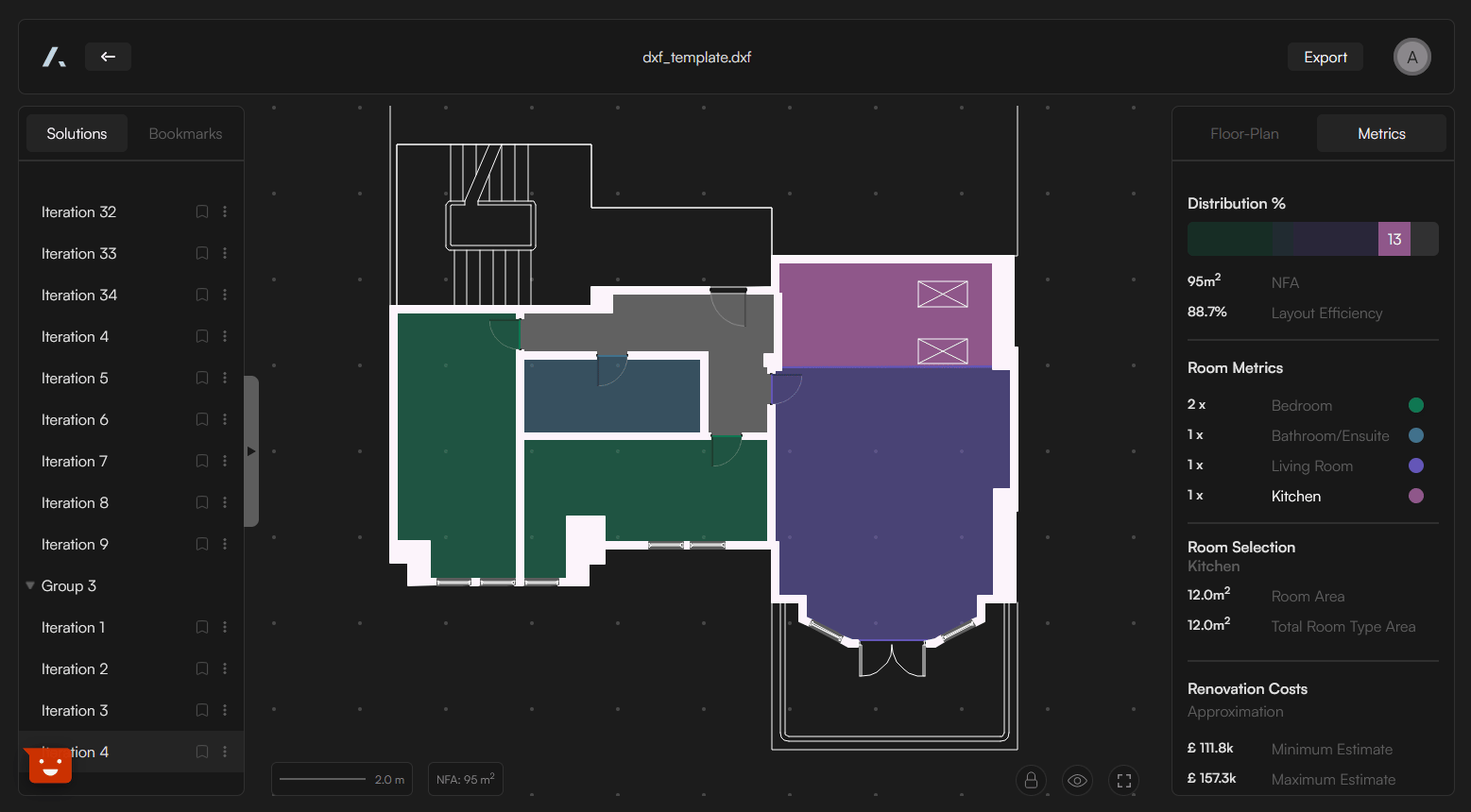Click the app logo icon
The height and width of the screenshot is (812, 1471).
click(x=54, y=57)
